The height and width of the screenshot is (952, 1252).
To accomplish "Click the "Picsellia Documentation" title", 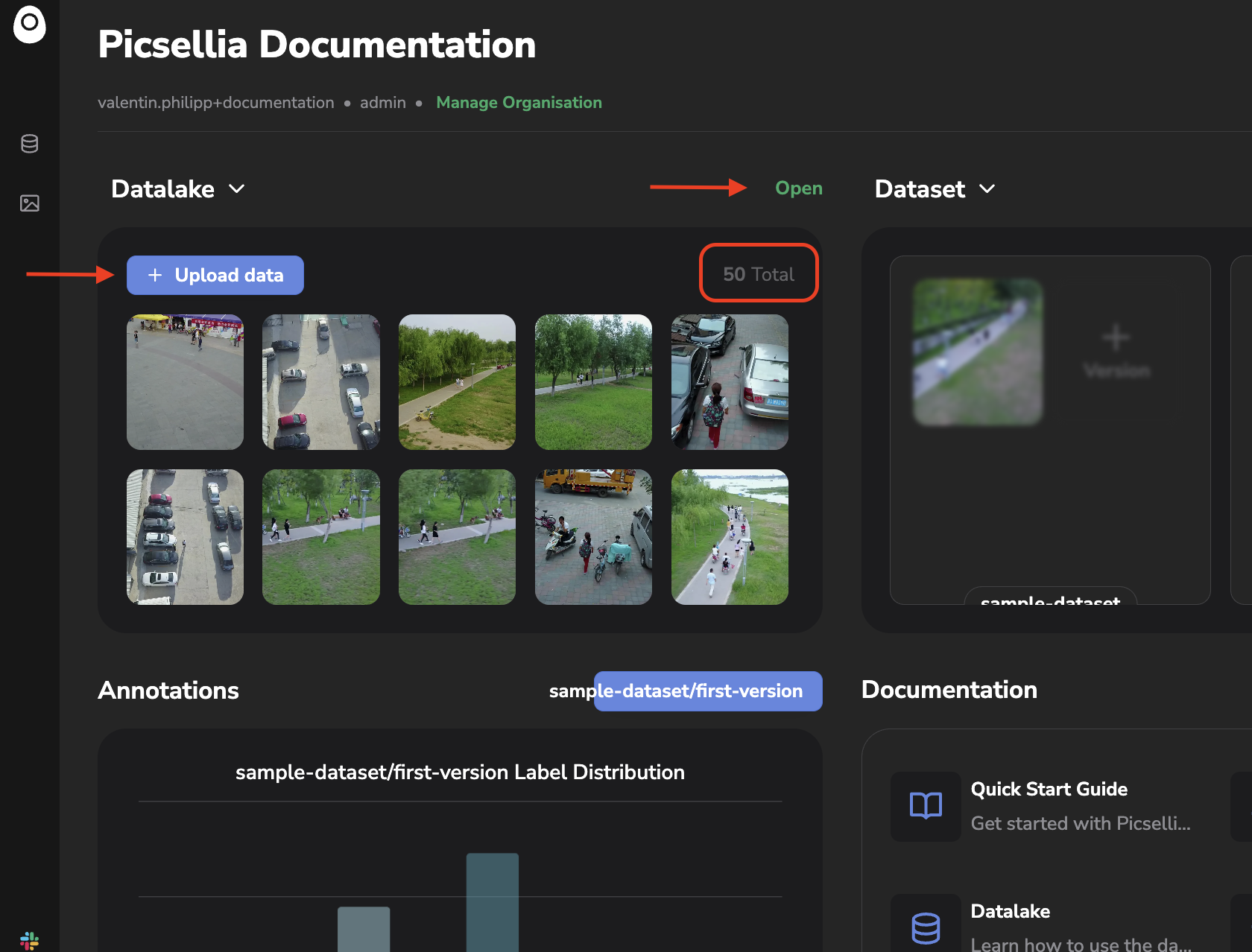I will click(x=317, y=45).
